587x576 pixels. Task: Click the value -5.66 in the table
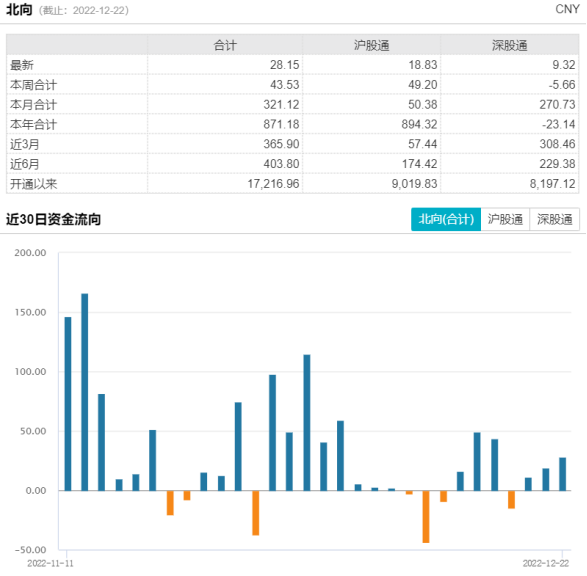click(562, 85)
